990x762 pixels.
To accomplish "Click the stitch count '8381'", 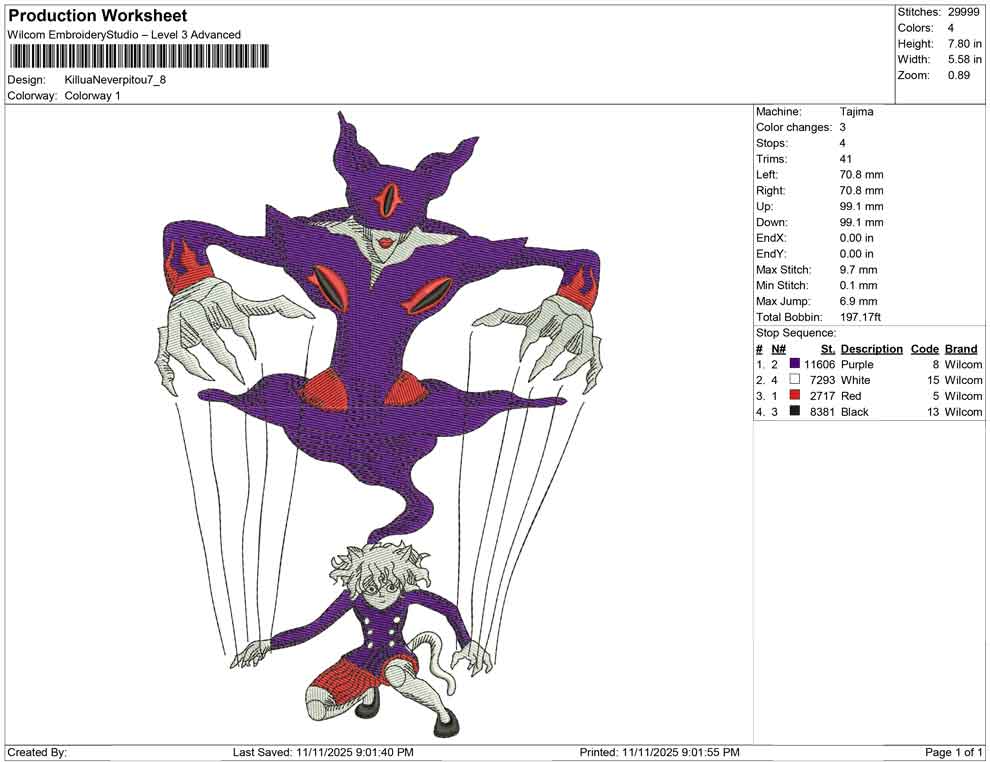I will [823, 412].
